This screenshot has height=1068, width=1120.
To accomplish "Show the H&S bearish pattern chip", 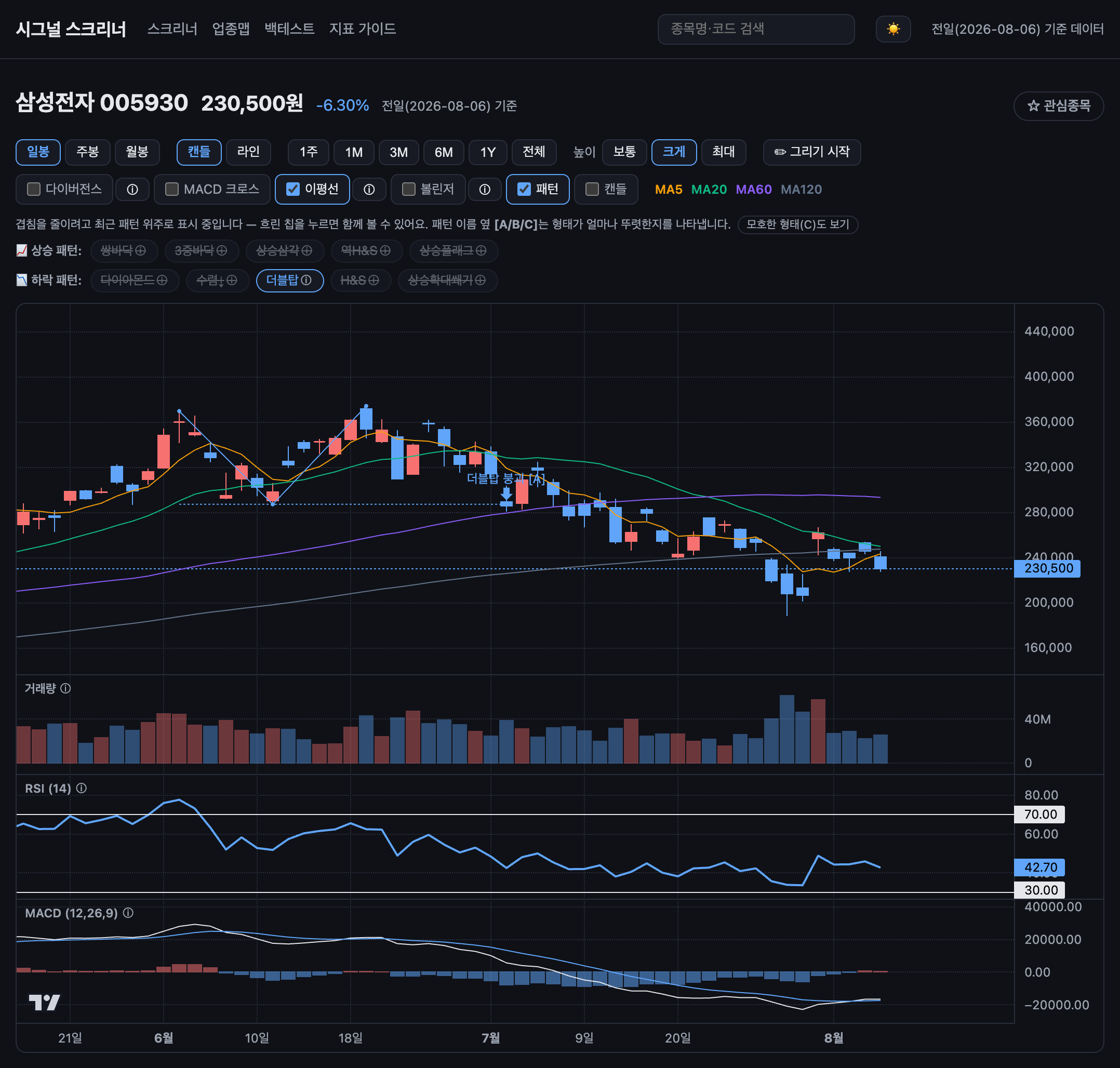I will pos(361,280).
